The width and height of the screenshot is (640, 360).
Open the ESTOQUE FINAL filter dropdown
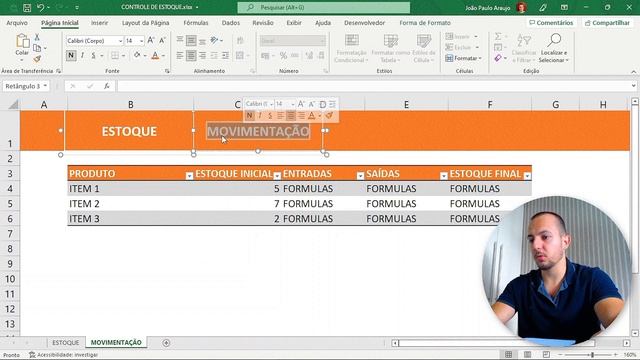[527, 176]
